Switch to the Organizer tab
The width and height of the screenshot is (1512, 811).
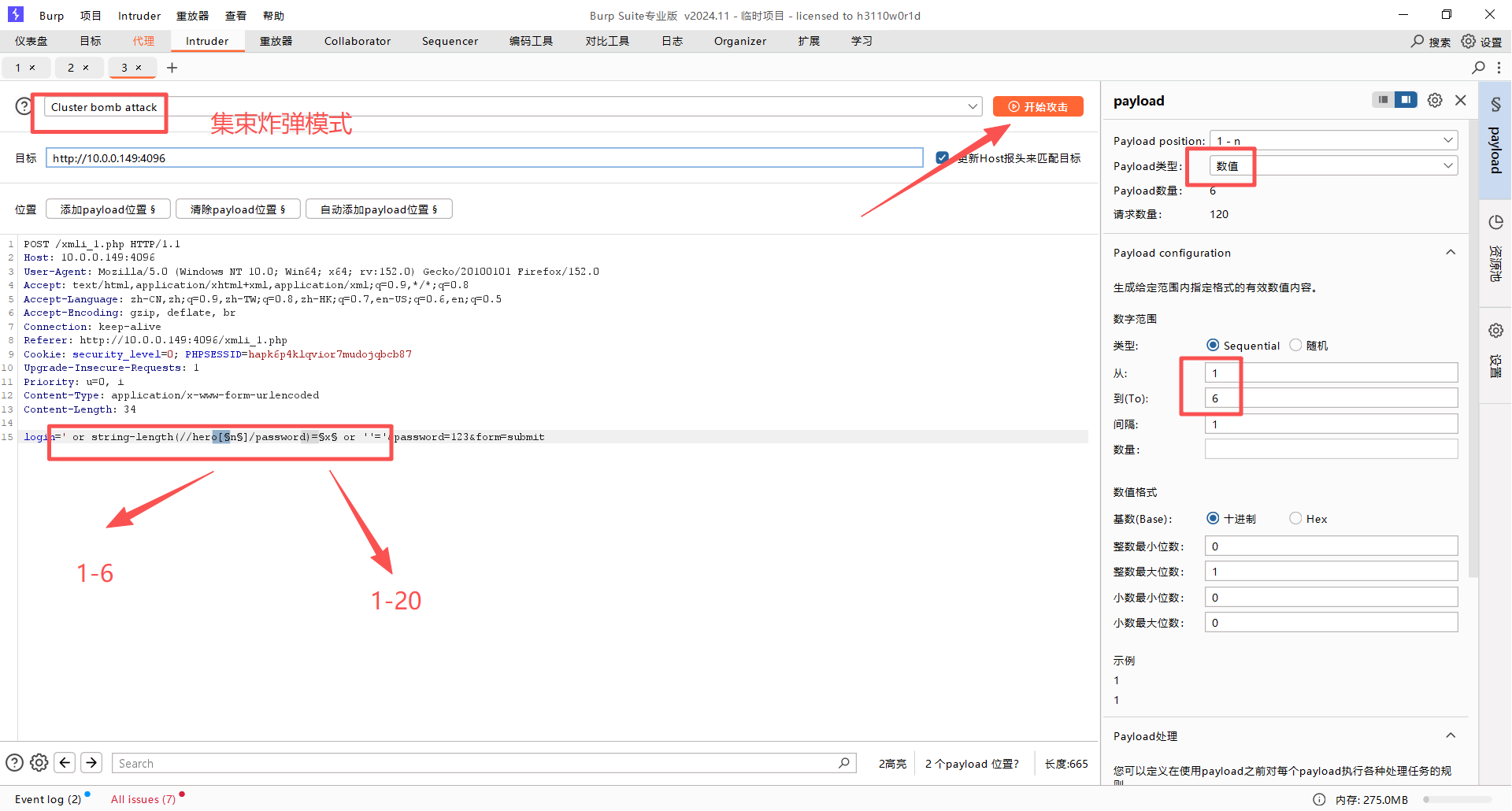(x=740, y=41)
